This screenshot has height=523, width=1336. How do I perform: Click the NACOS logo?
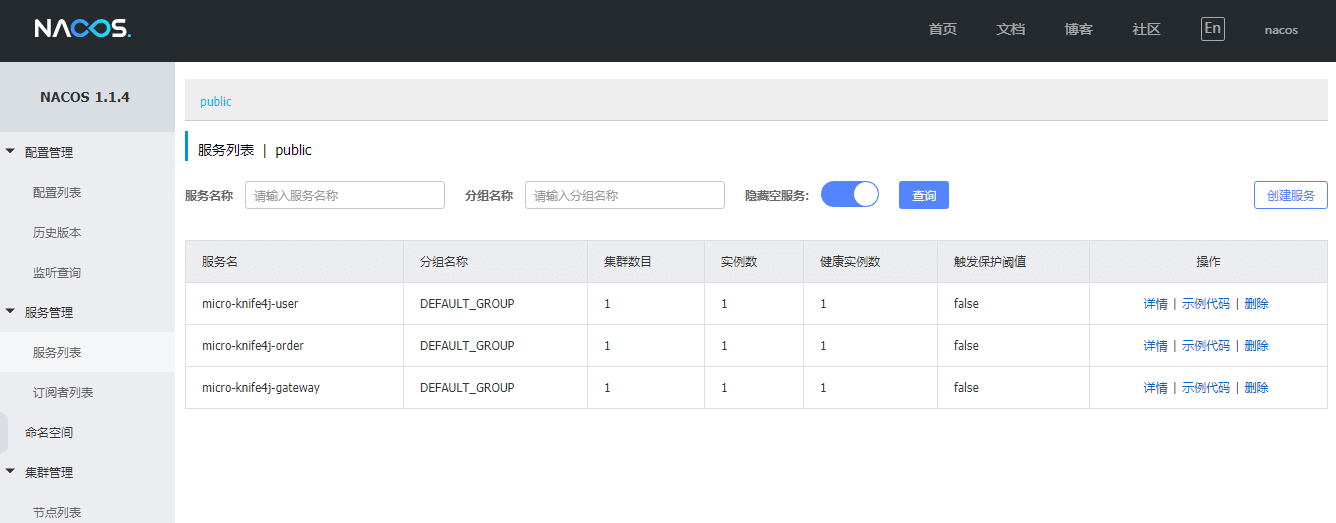(x=82, y=29)
